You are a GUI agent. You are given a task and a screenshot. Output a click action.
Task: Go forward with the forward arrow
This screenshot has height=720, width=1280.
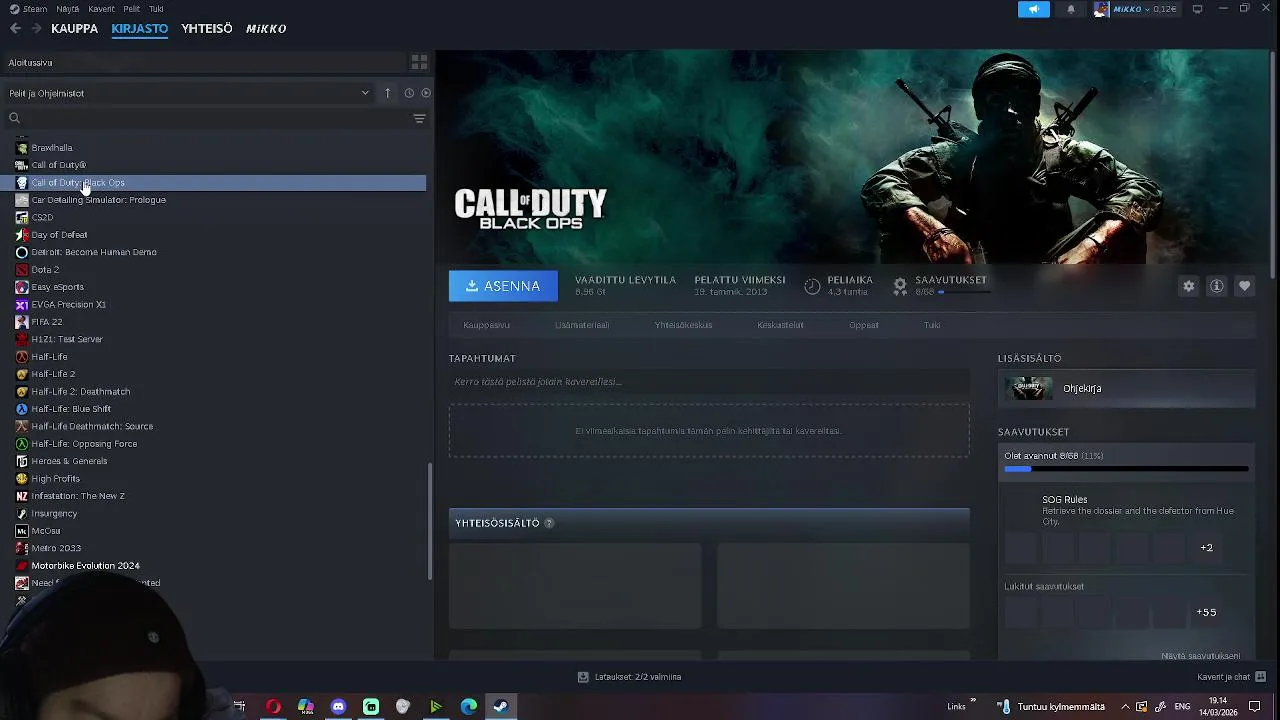click(x=37, y=28)
